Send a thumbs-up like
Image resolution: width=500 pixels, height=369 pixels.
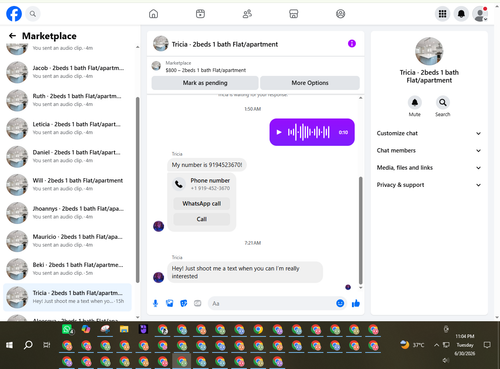(356, 303)
